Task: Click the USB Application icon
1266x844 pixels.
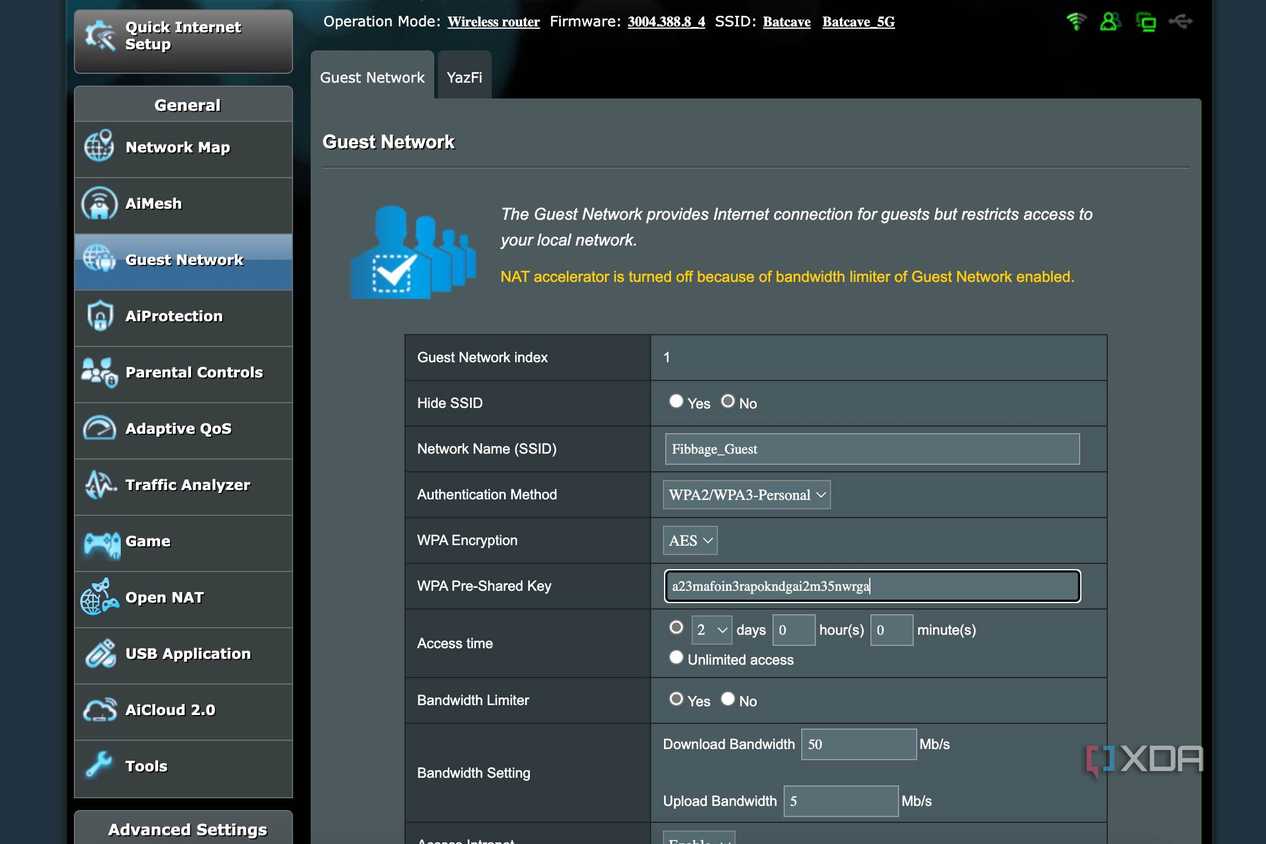Action: [x=100, y=654]
